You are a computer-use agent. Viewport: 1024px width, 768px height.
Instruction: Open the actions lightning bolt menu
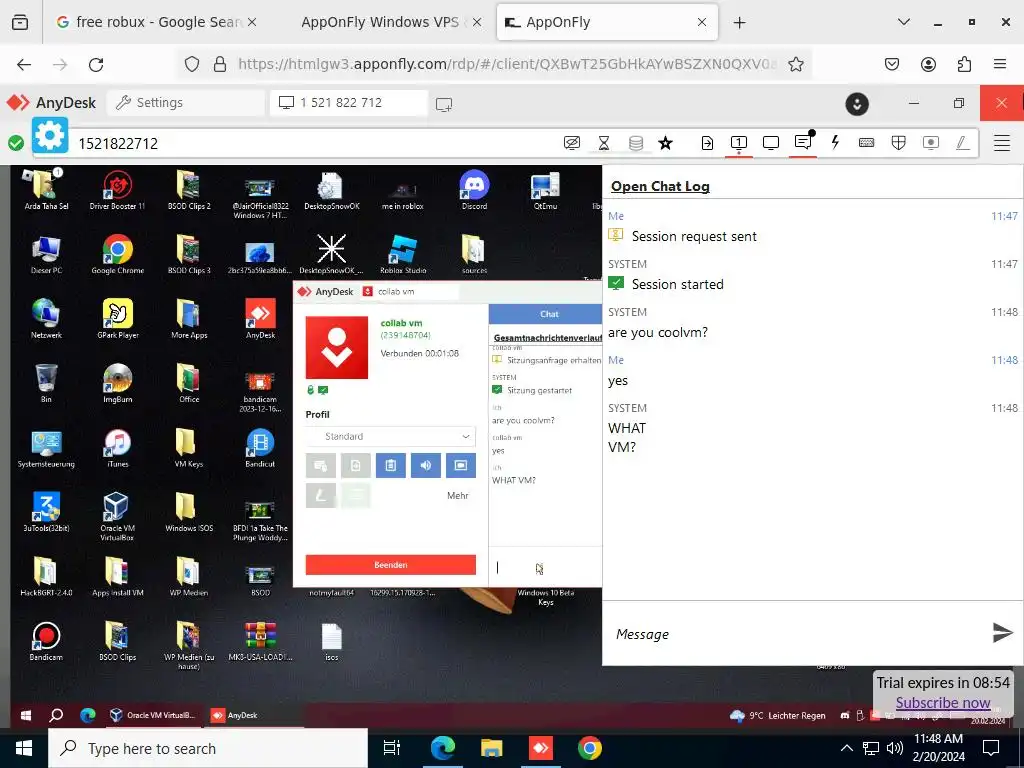point(835,143)
